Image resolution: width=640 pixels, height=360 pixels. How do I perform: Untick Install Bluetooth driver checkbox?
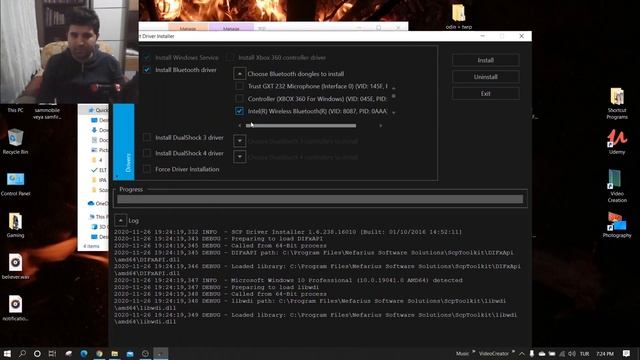click(147, 70)
